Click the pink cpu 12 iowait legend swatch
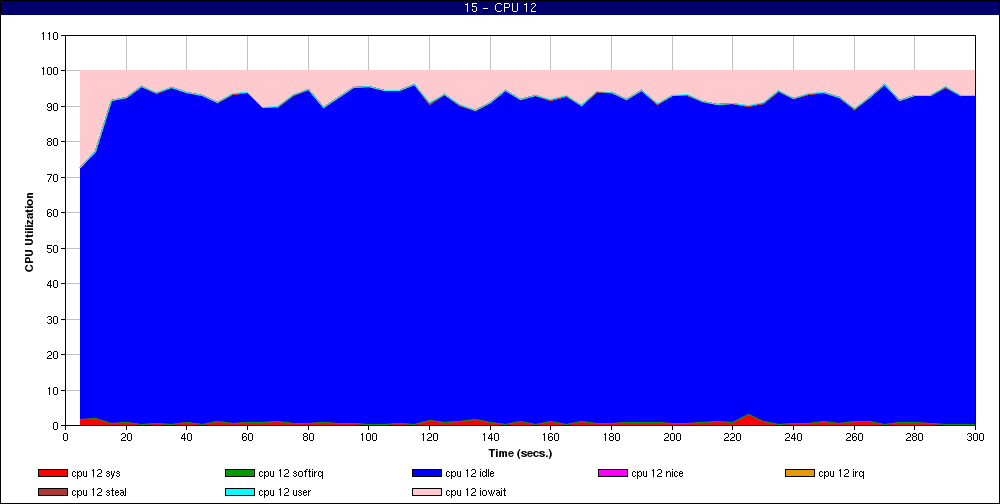Screen dimensions: 1000x504 pos(427,493)
